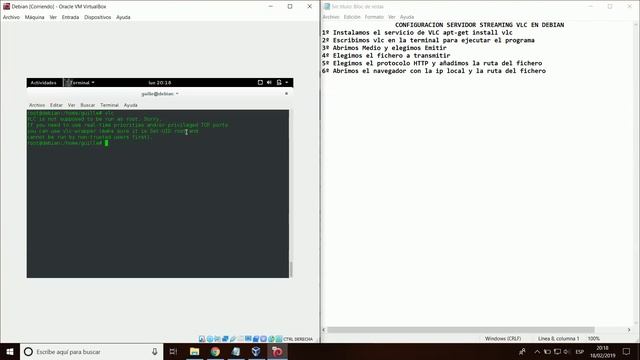Click CTRL DERECHA host key indicator
This screenshot has width=640, height=360.
[298, 339]
